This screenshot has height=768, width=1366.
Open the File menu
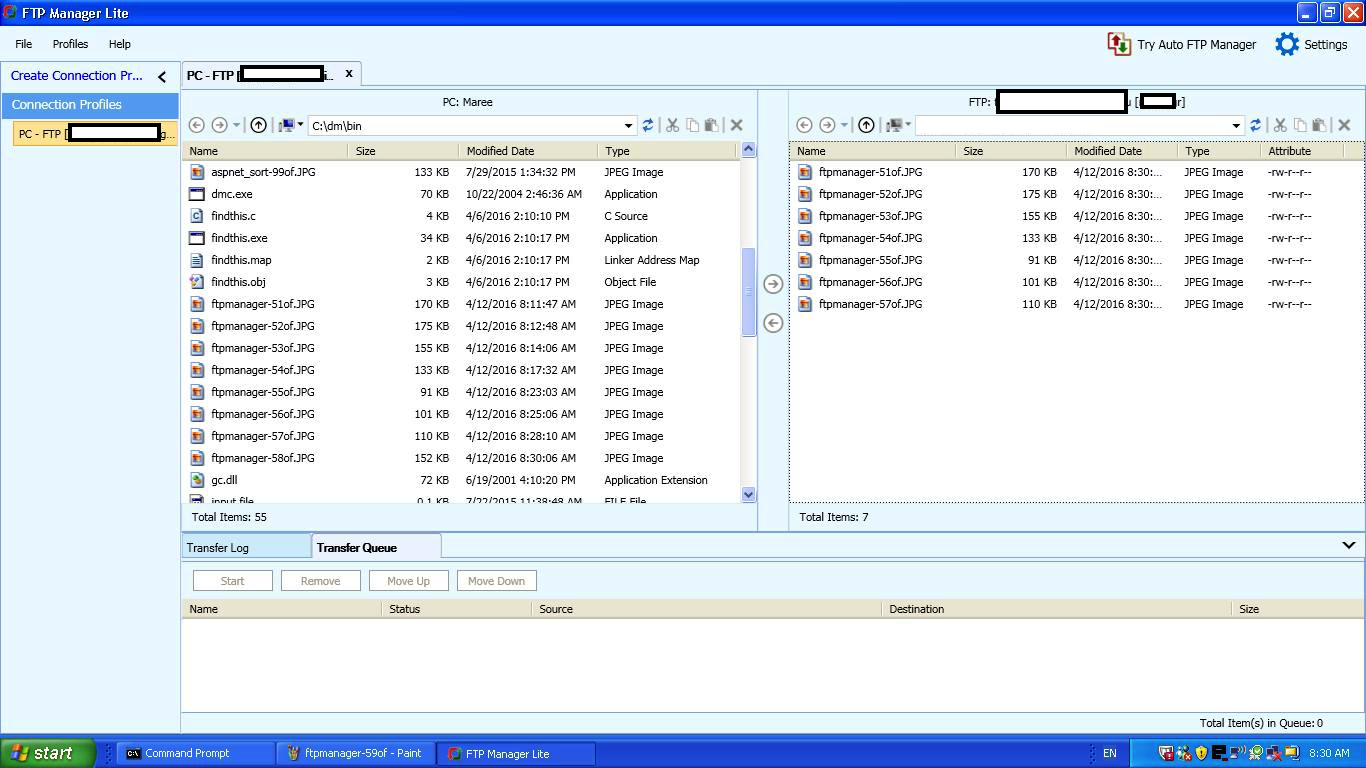pos(23,44)
